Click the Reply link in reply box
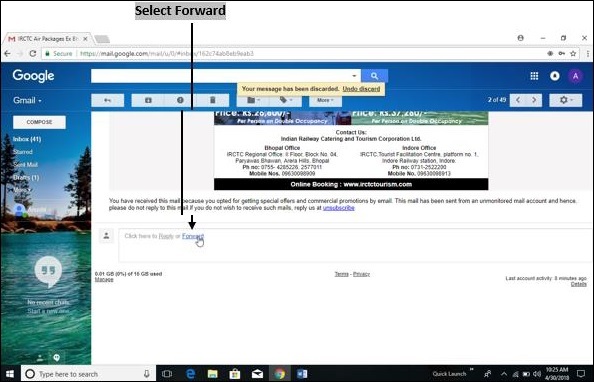594x382 pixels. 166,236
